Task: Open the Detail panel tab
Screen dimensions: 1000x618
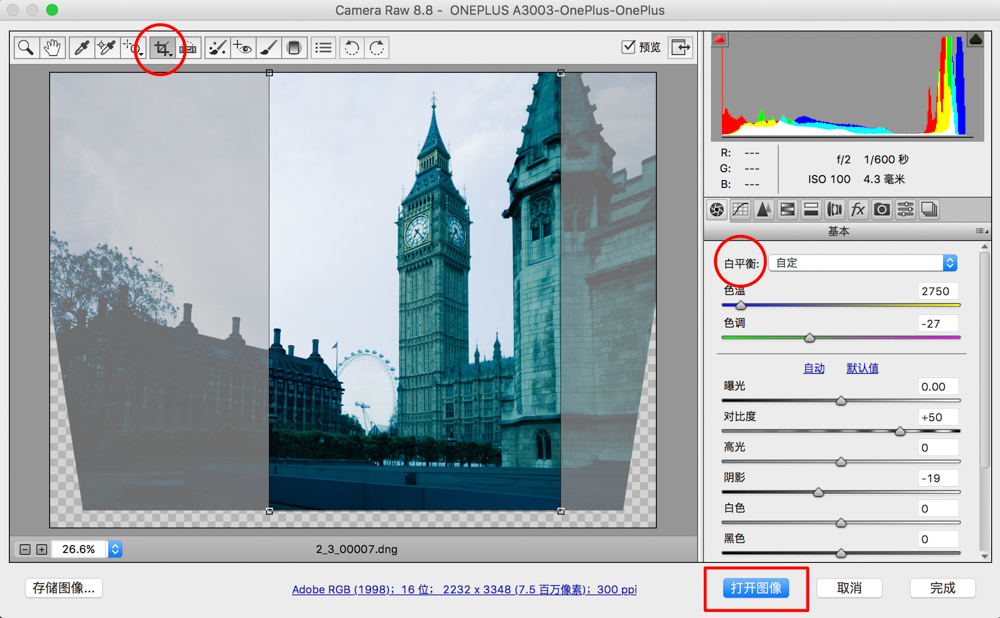Action: 763,209
